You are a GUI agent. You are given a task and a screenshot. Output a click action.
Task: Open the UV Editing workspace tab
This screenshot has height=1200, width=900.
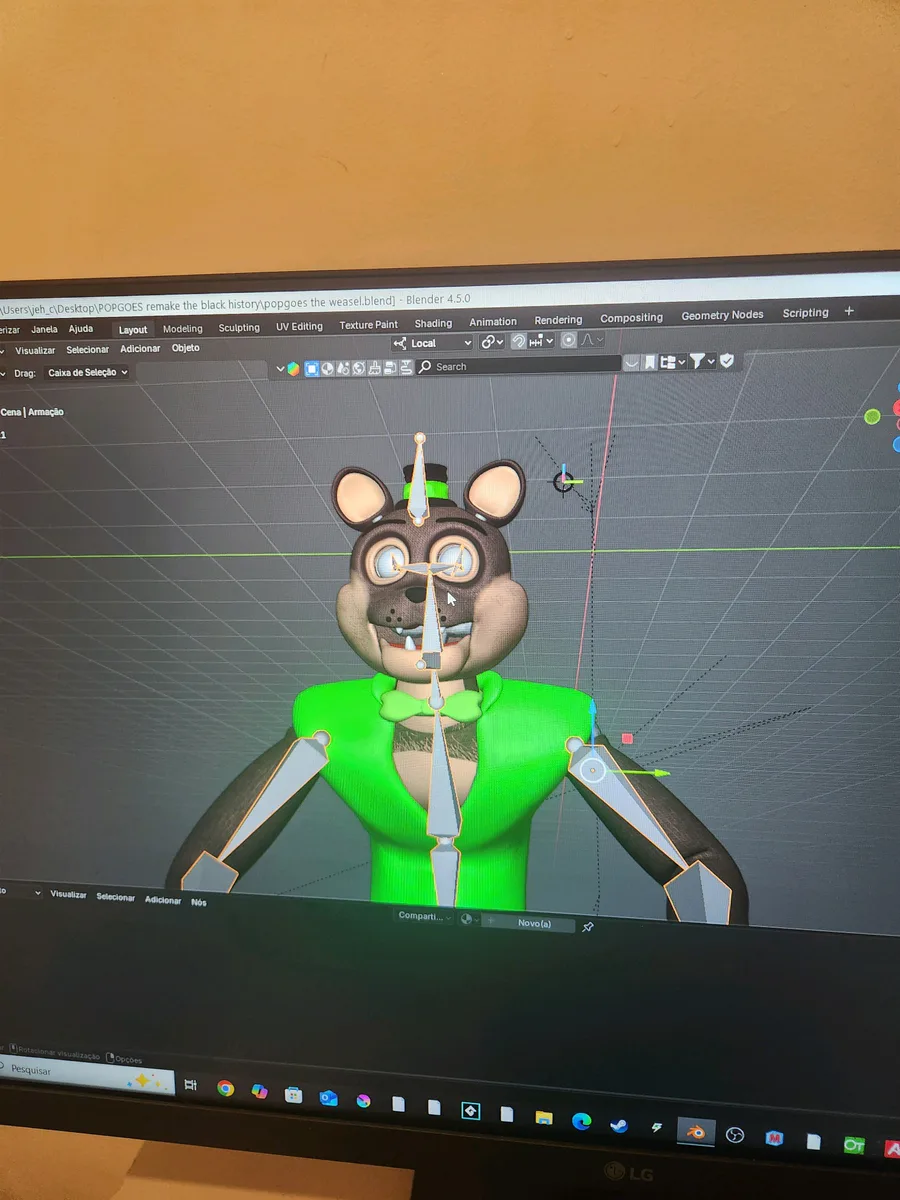click(299, 326)
